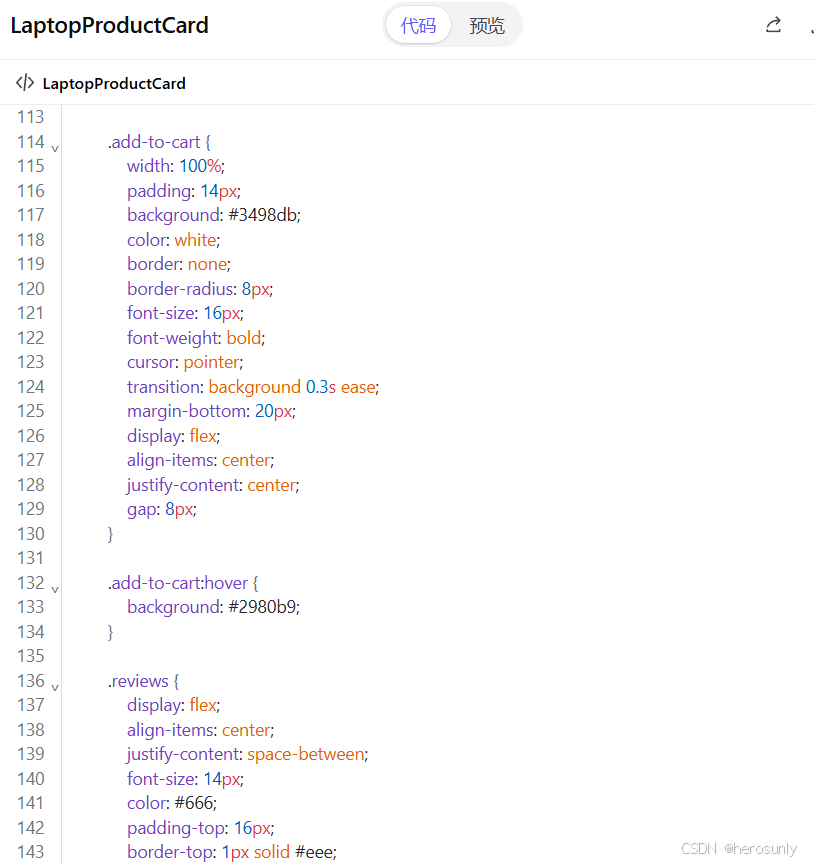
Task: Click the LaptopProductCard page title
Action: click(110, 25)
